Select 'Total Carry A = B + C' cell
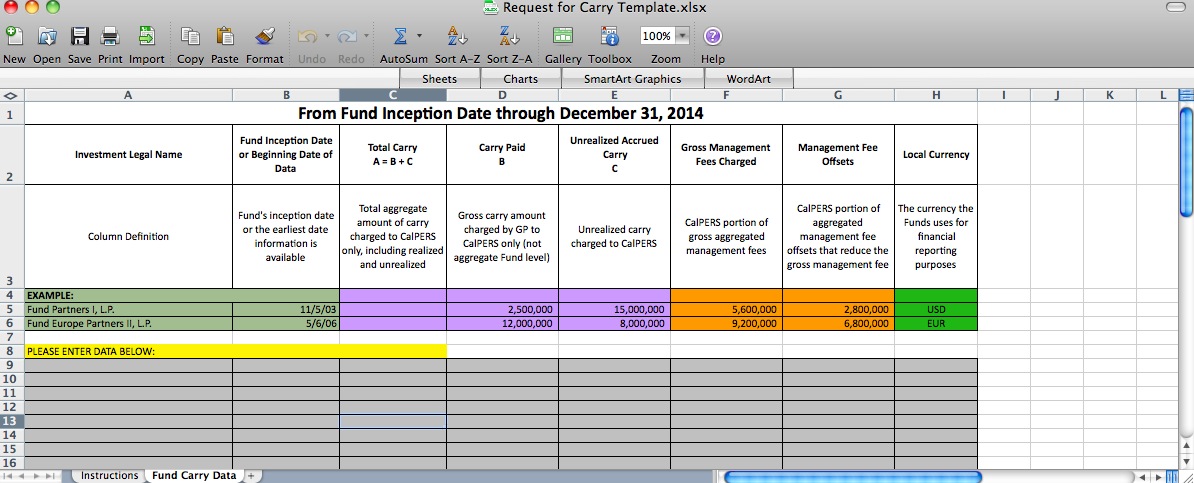The image size is (1194, 483). pyautogui.click(x=393, y=155)
